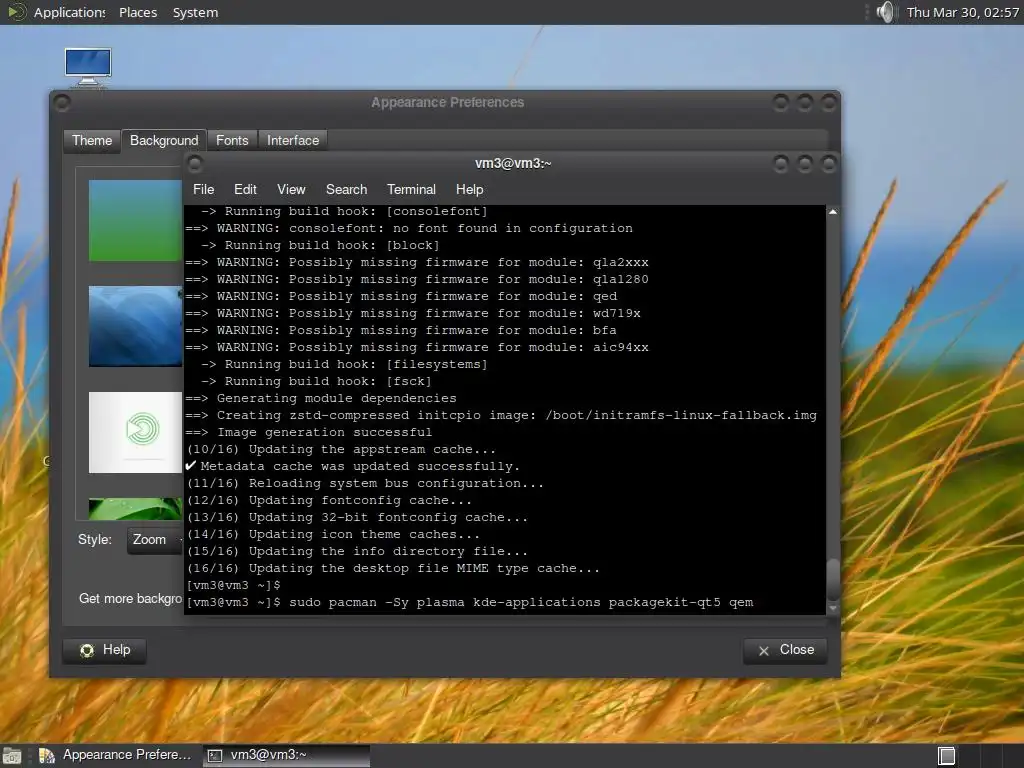The width and height of the screenshot is (1024, 768).
Task: Click line 'Generating module dependencies'
Action: (x=336, y=398)
